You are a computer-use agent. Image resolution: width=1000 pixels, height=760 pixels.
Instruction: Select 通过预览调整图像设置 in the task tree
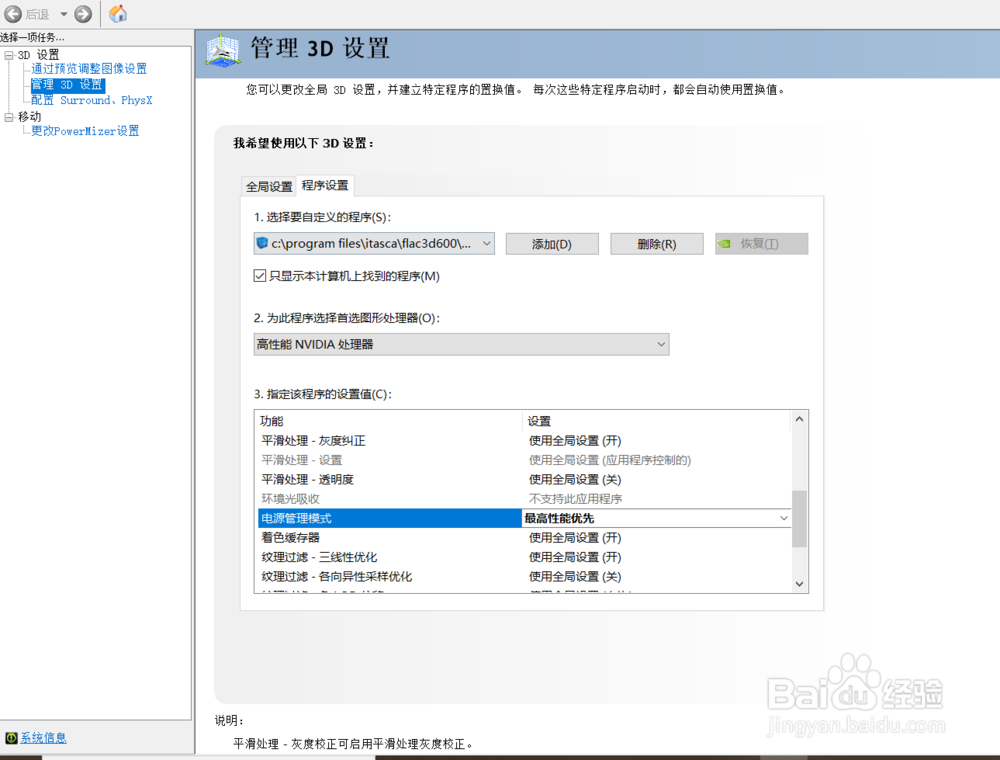coord(89,69)
